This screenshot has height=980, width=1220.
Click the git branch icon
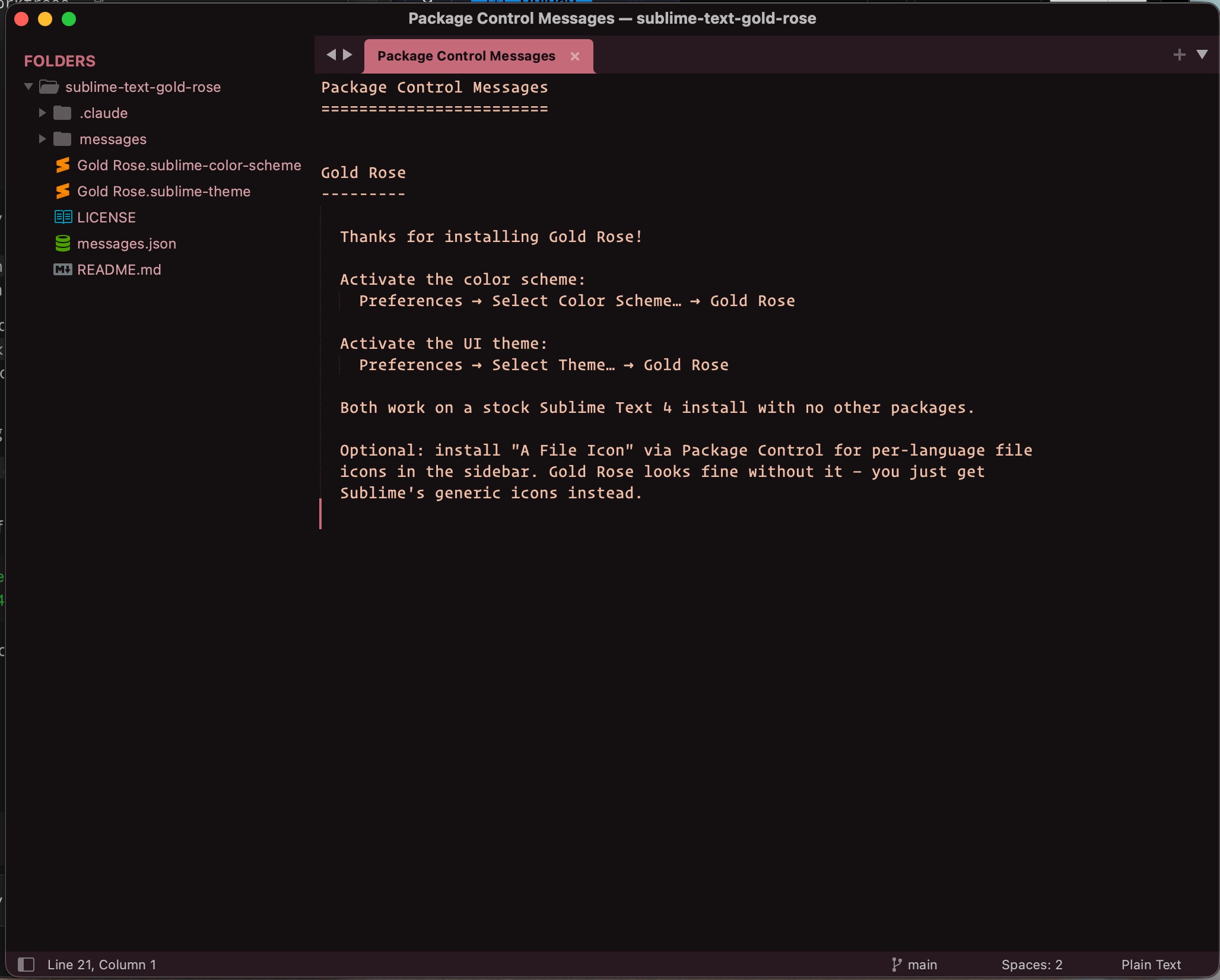pyautogui.click(x=897, y=965)
